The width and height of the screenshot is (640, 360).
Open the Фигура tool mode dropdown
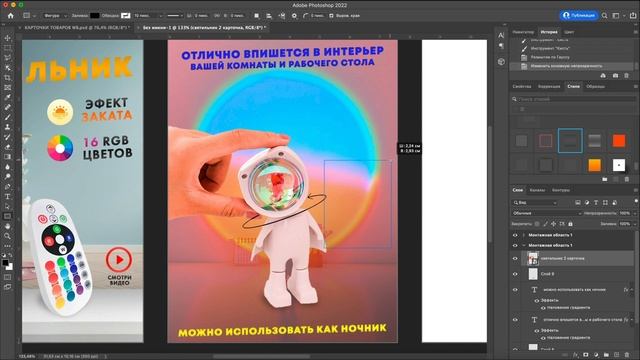pyautogui.click(x=55, y=16)
